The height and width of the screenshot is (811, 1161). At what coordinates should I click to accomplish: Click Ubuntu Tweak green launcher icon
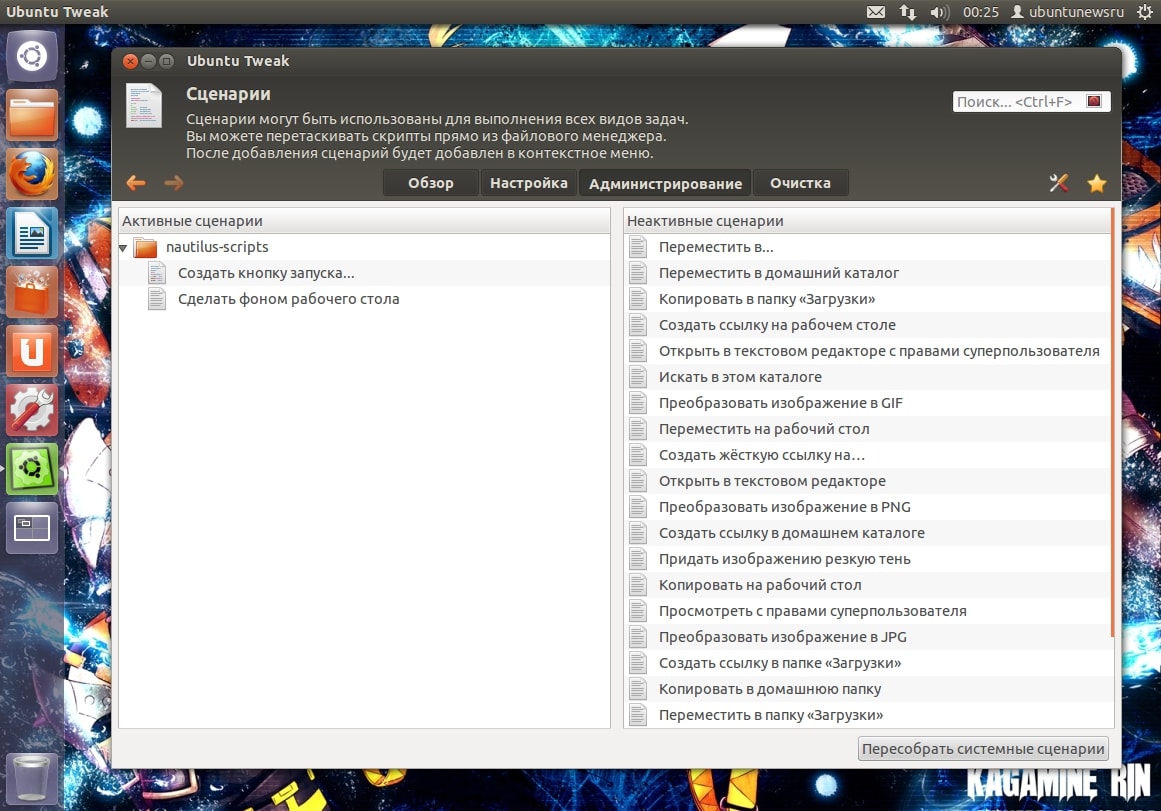[32, 469]
